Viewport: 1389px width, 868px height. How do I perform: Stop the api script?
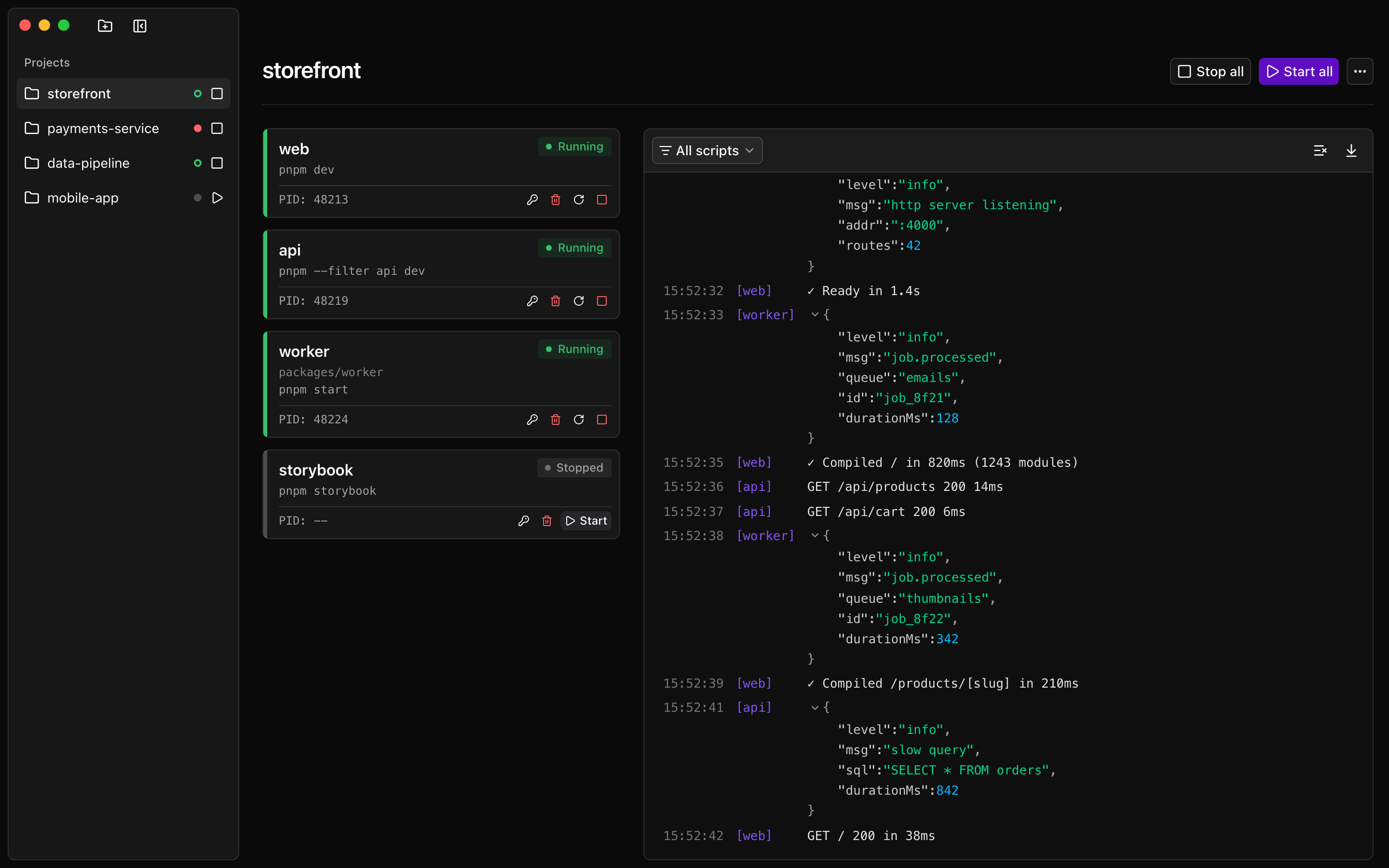(x=601, y=301)
